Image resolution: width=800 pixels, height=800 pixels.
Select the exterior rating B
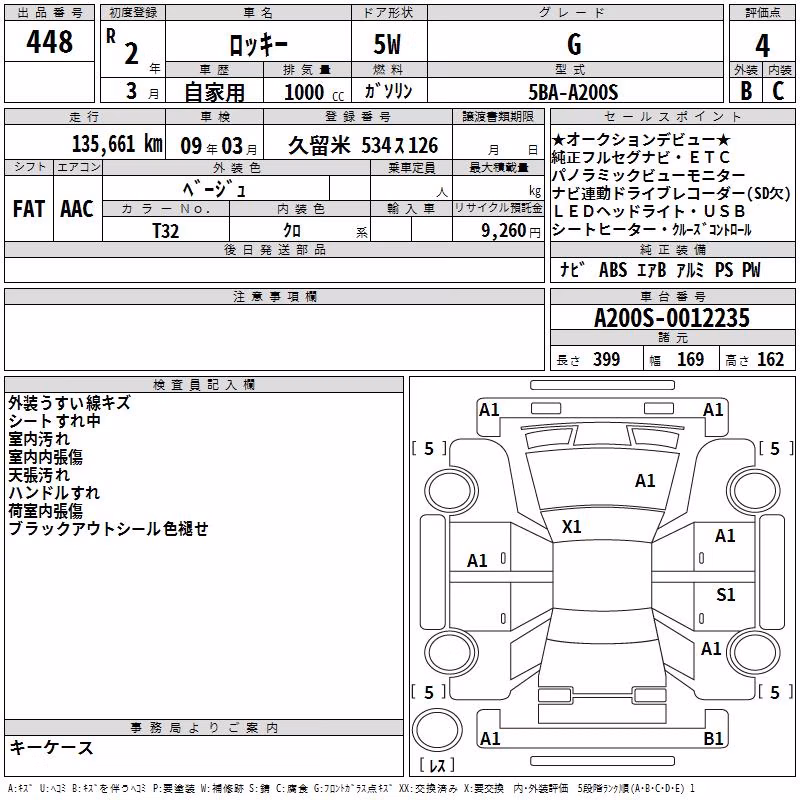pos(746,91)
